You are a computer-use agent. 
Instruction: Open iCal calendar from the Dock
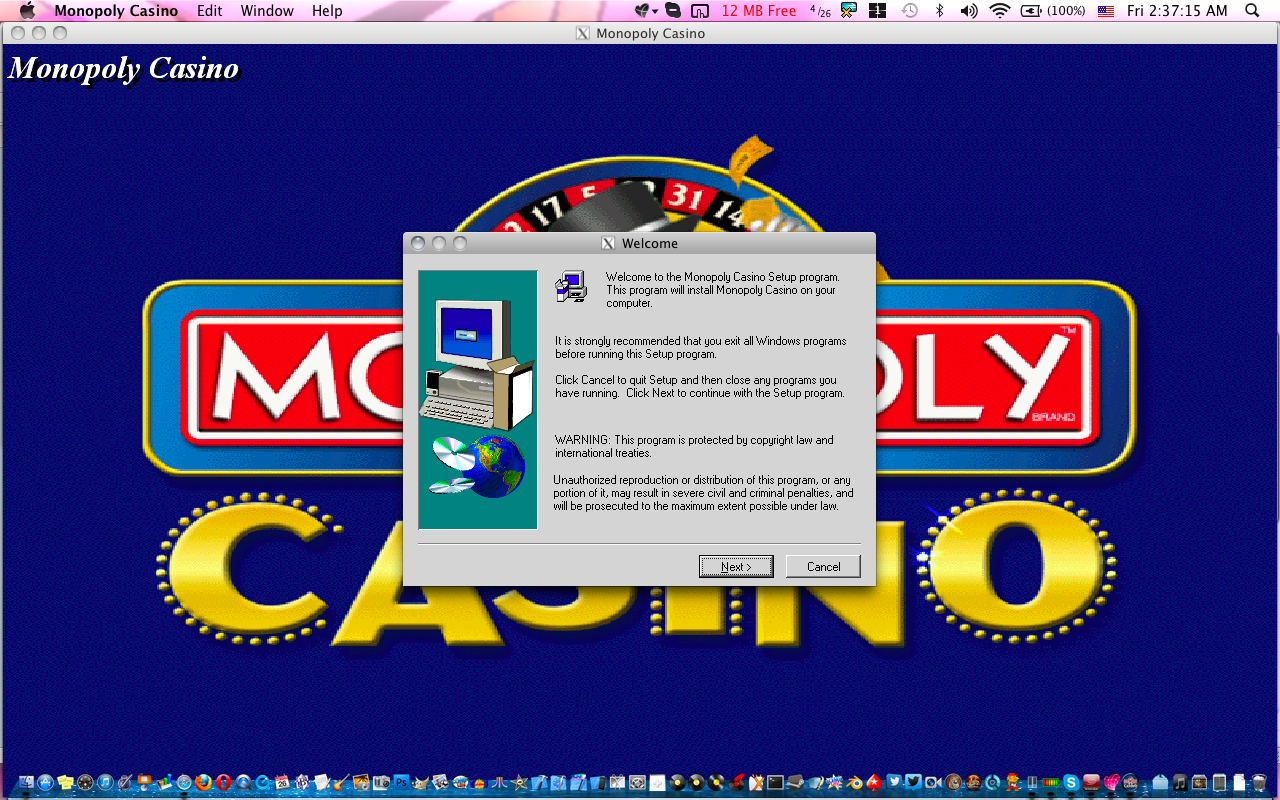(x=282, y=783)
